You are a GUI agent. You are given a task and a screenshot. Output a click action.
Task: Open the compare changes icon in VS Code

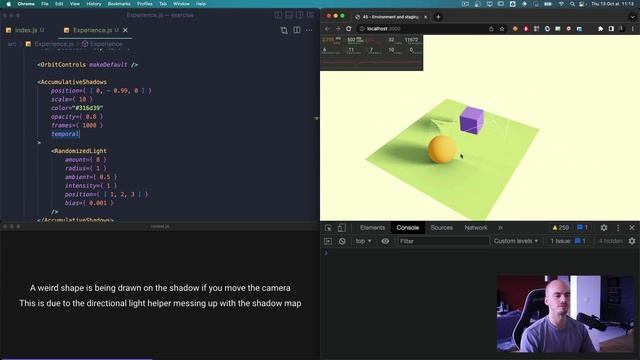coord(284,30)
